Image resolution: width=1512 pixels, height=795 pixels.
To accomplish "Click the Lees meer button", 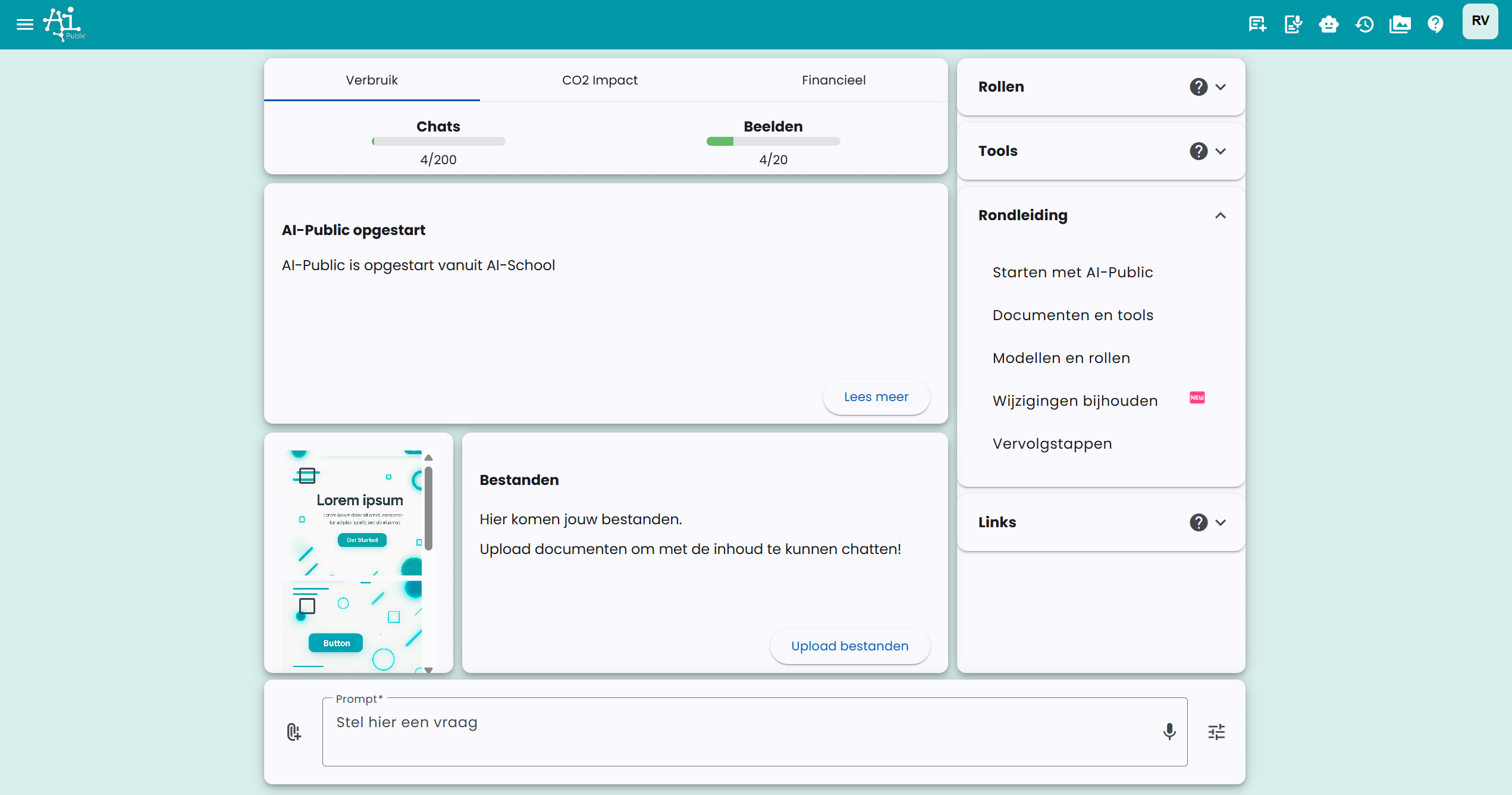I will [876, 397].
